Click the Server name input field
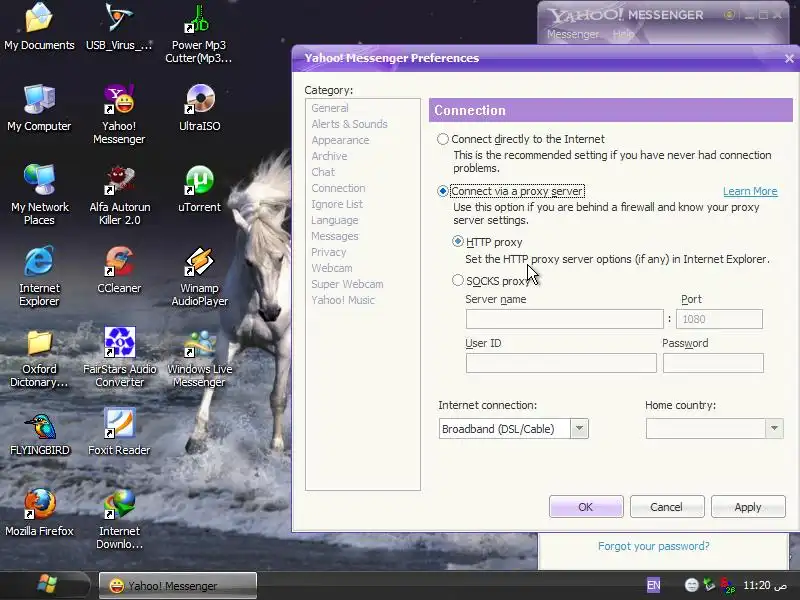Screen dimensions: 800x600 coord(564,319)
